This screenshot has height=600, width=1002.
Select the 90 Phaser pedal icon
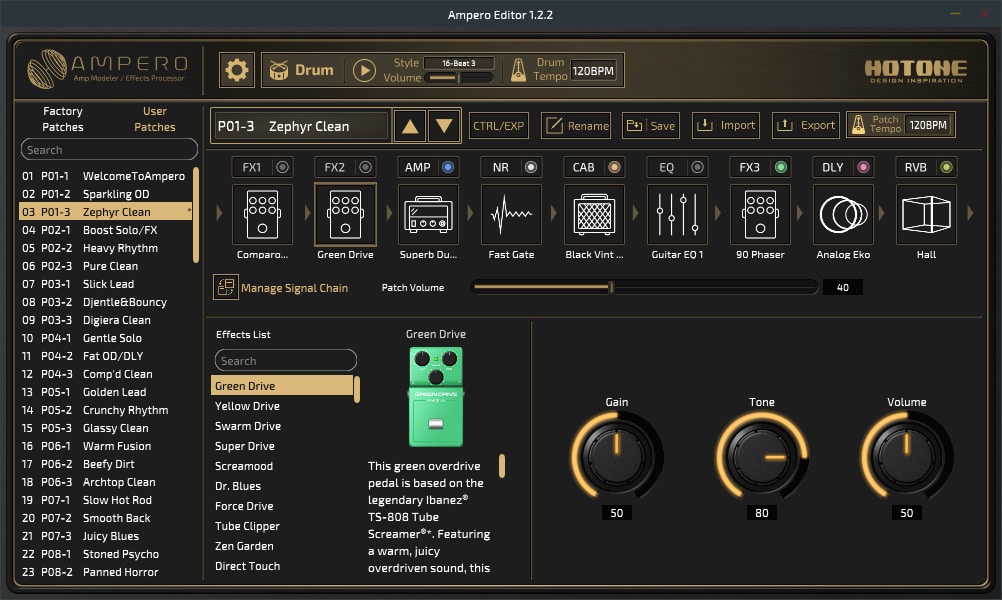[760, 215]
